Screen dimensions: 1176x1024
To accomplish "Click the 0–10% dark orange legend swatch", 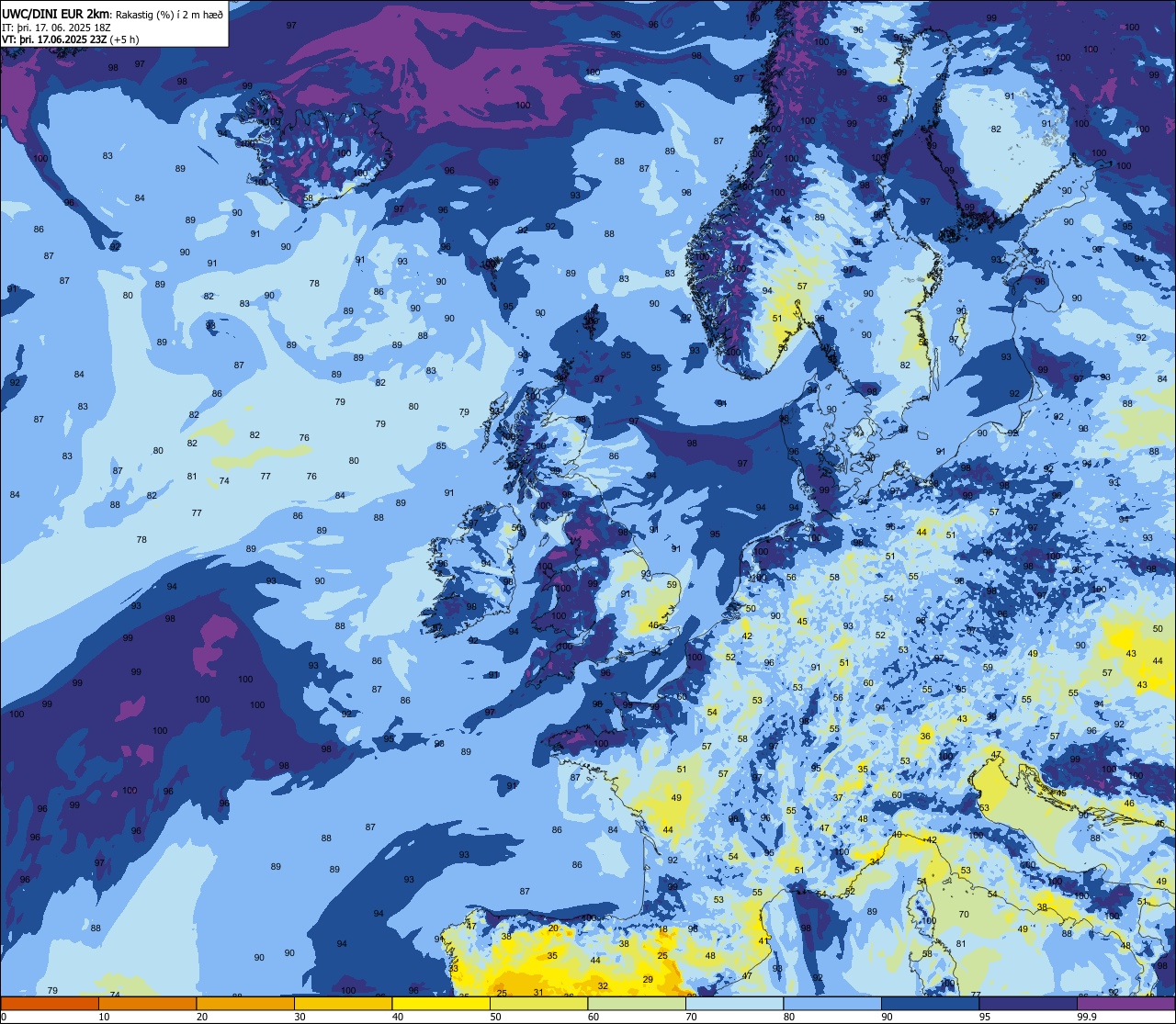I will (50, 1004).
